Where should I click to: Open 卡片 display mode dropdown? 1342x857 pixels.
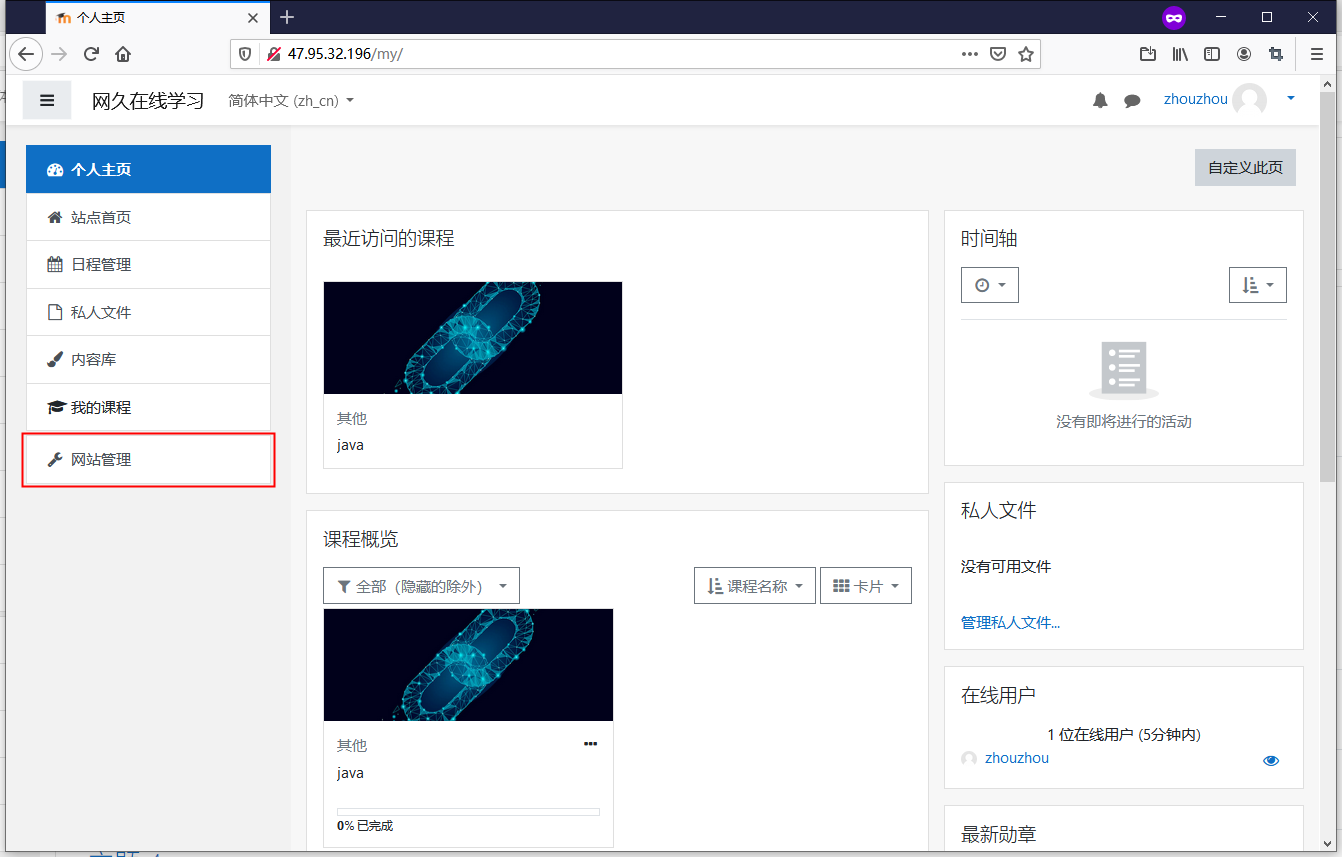[x=865, y=586]
